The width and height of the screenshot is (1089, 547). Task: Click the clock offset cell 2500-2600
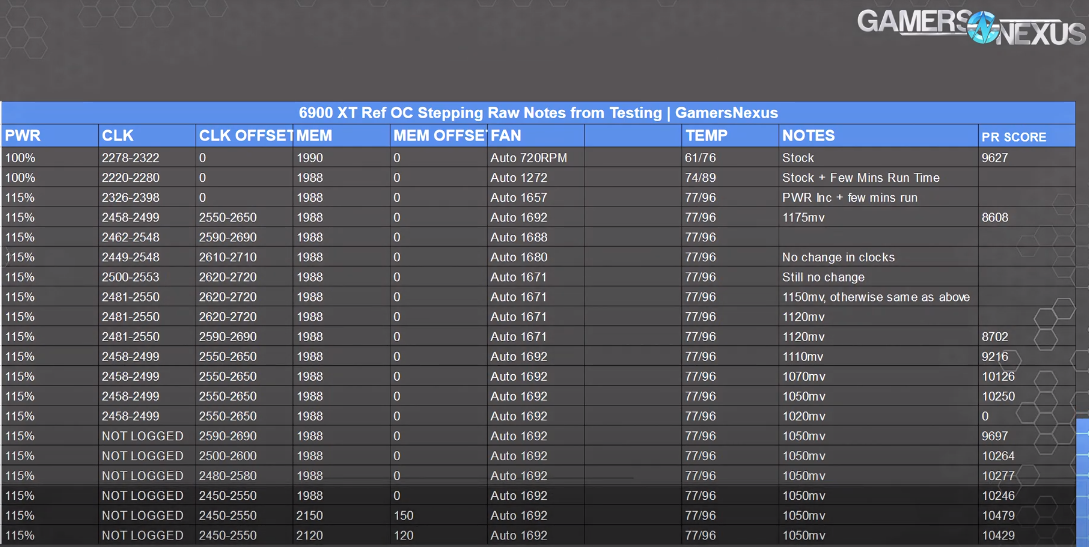pyautogui.click(x=228, y=456)
